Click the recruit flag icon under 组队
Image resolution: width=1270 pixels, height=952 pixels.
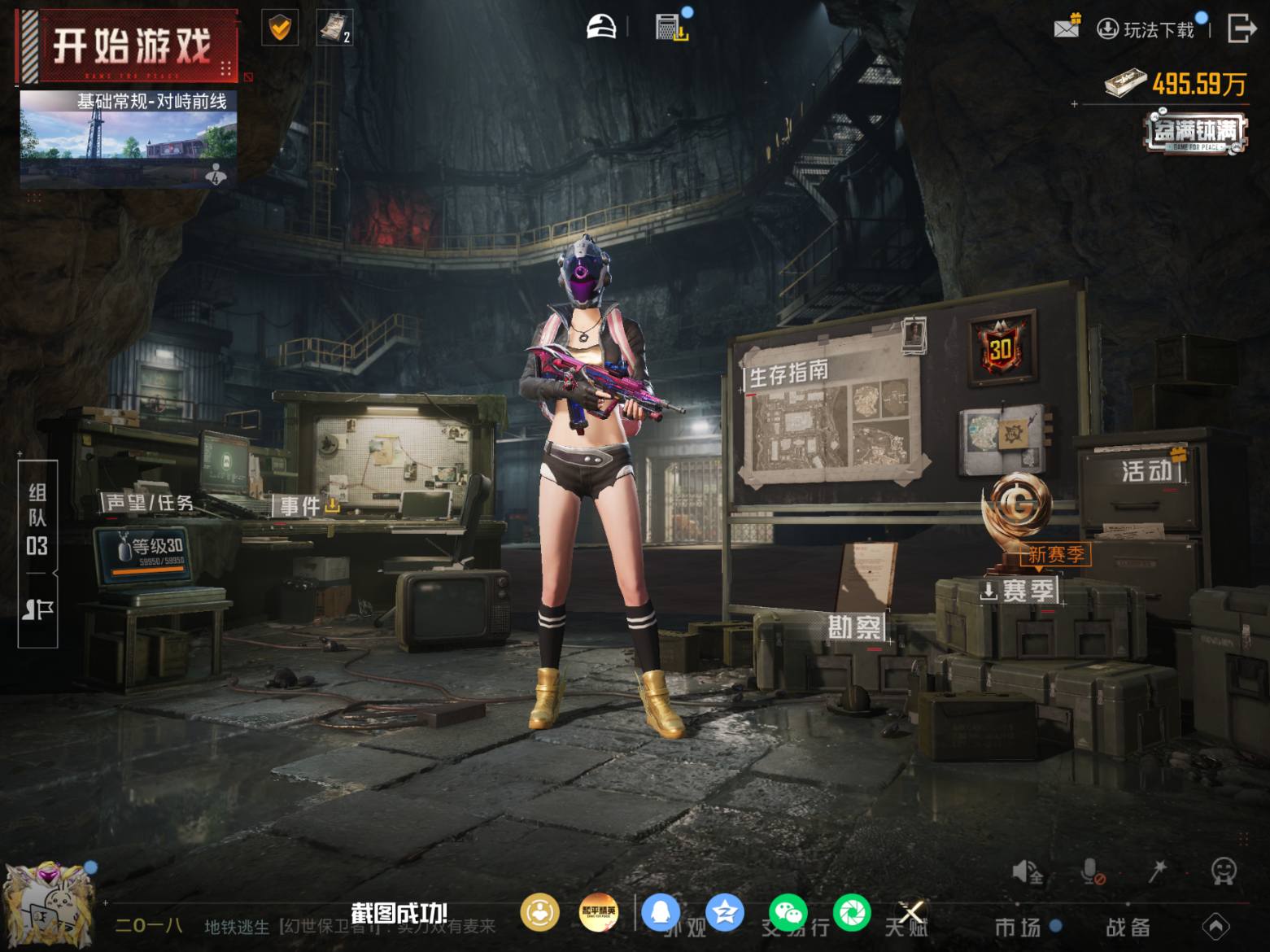(37, 609)
